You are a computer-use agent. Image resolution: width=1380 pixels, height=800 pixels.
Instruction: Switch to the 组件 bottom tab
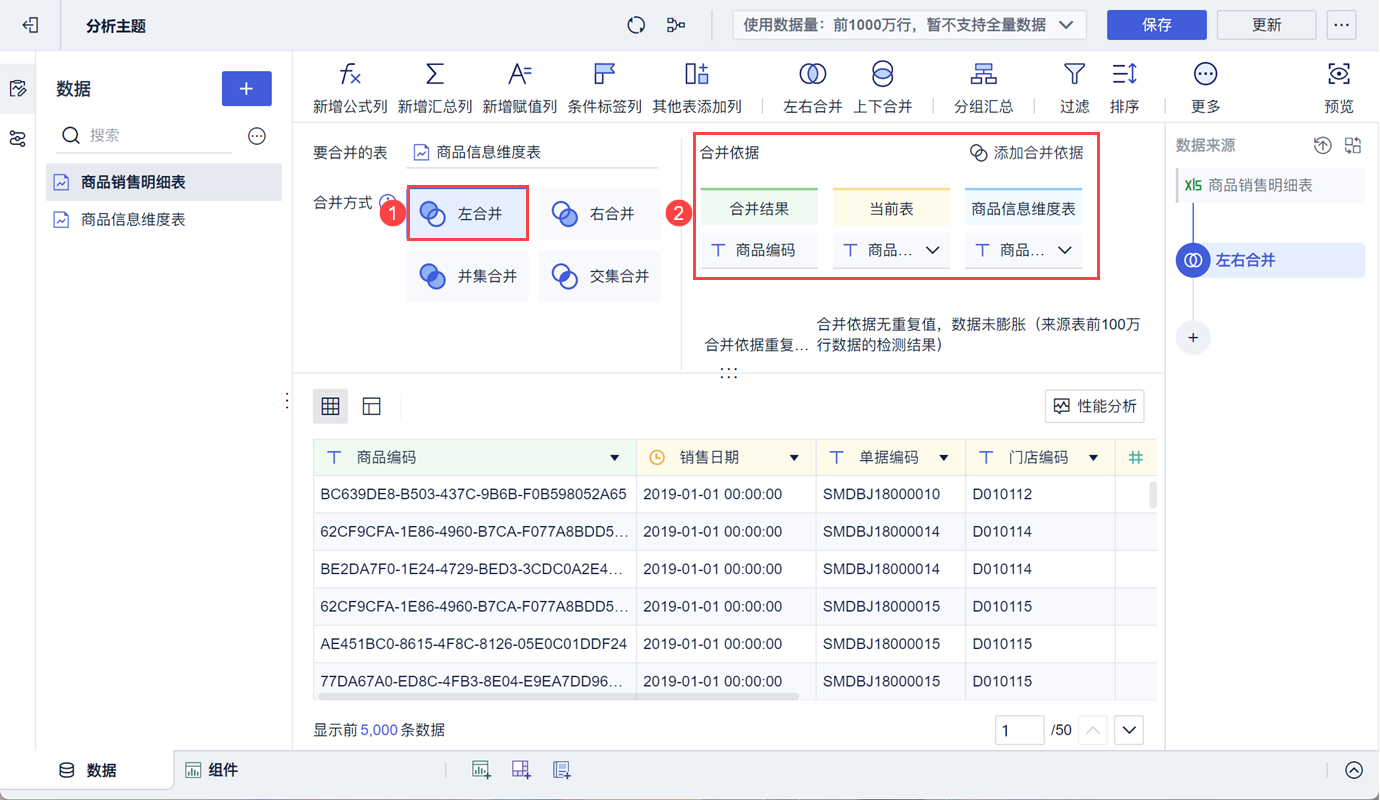point(211,770)
